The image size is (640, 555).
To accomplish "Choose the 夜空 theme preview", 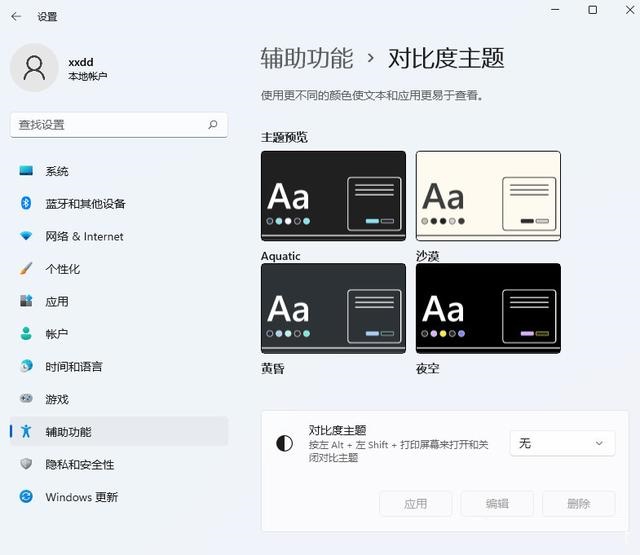I will (488, 308).
